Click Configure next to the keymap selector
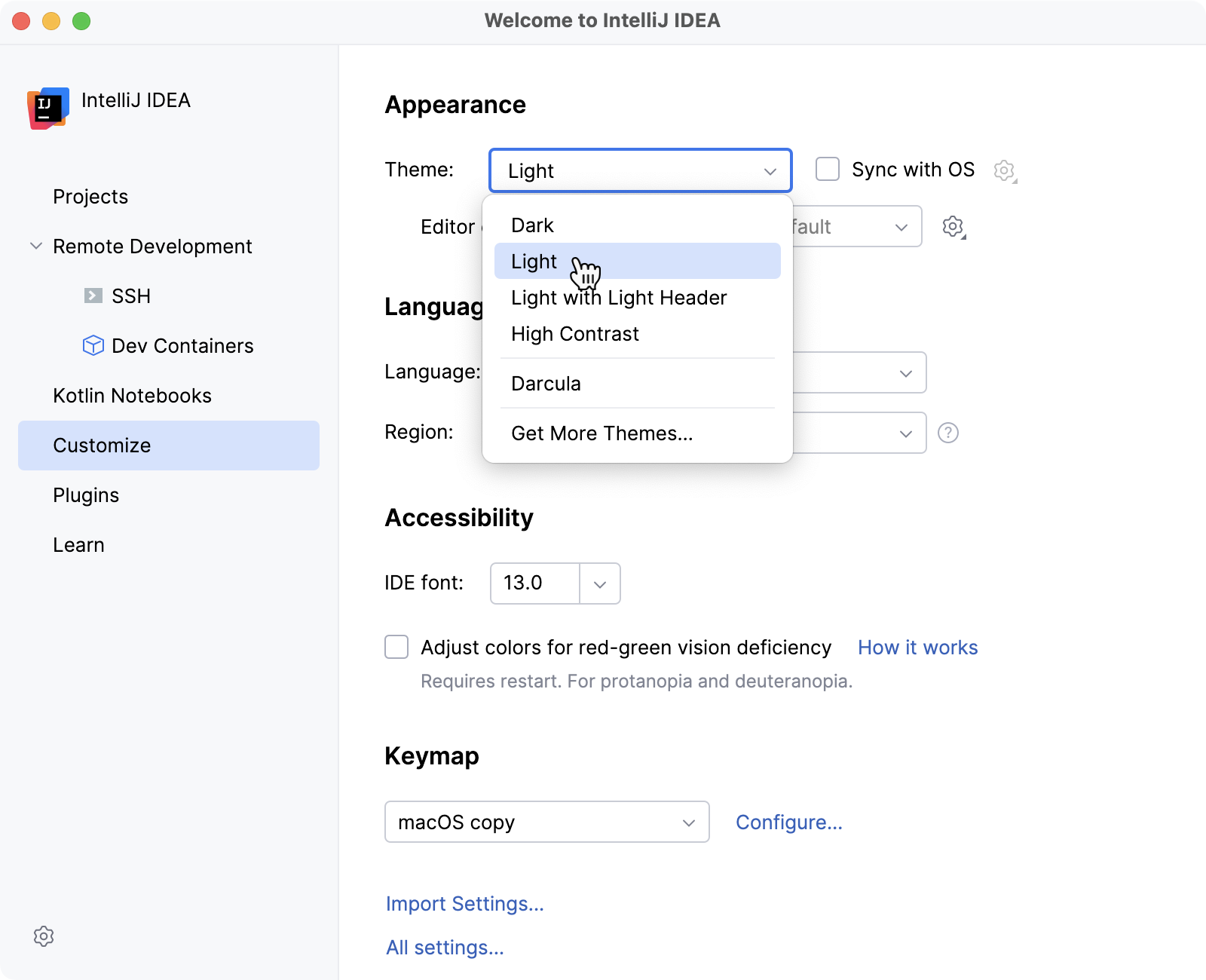This screenshot has width=1206, height=980. tap(788, 822)
